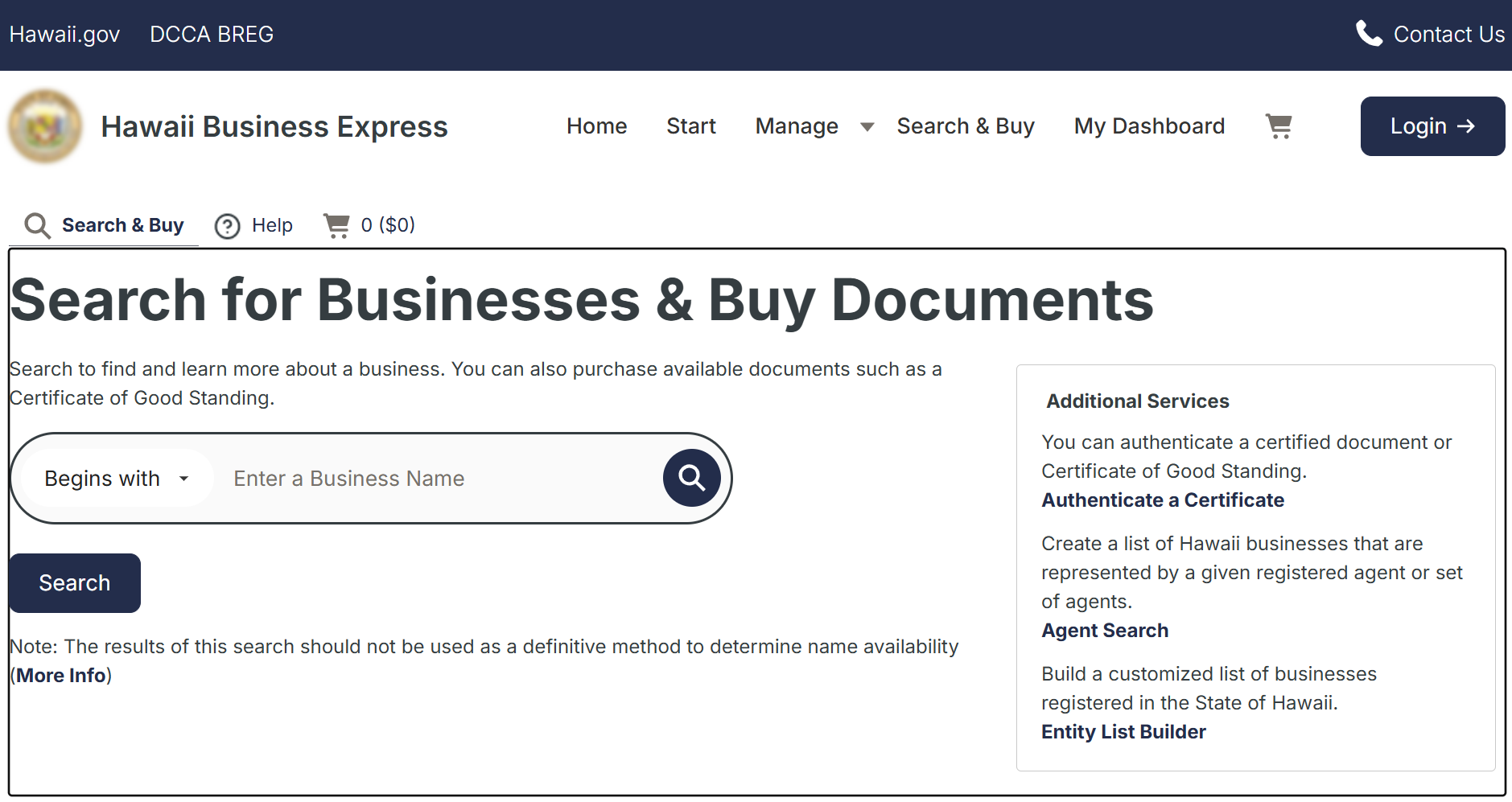Click the dark Search button

click(75, 583)
